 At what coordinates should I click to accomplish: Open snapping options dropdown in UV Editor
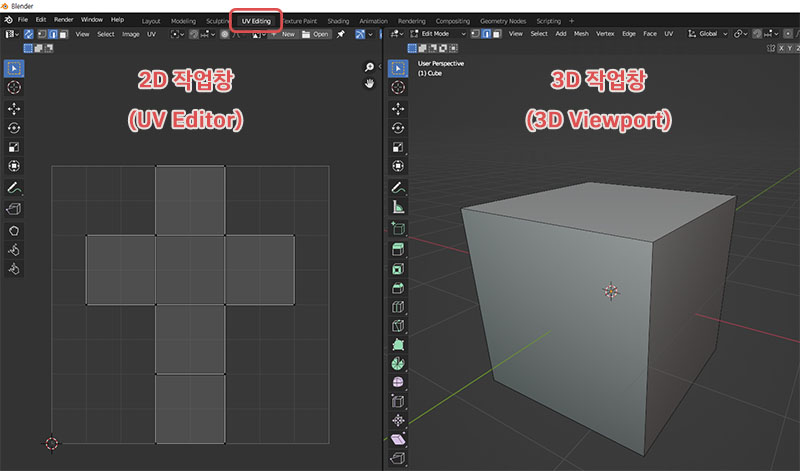(208, 34)
